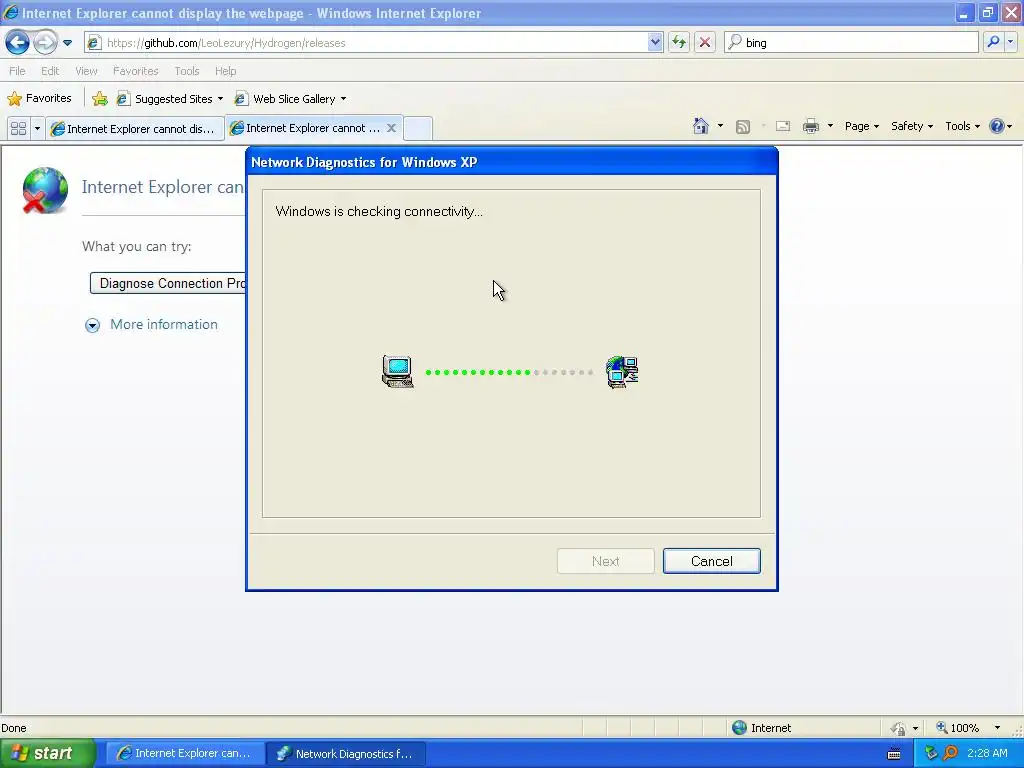Viewport: 1024px width, 768px height.
Task: Click the Print icon
Action: pos(810,126)
